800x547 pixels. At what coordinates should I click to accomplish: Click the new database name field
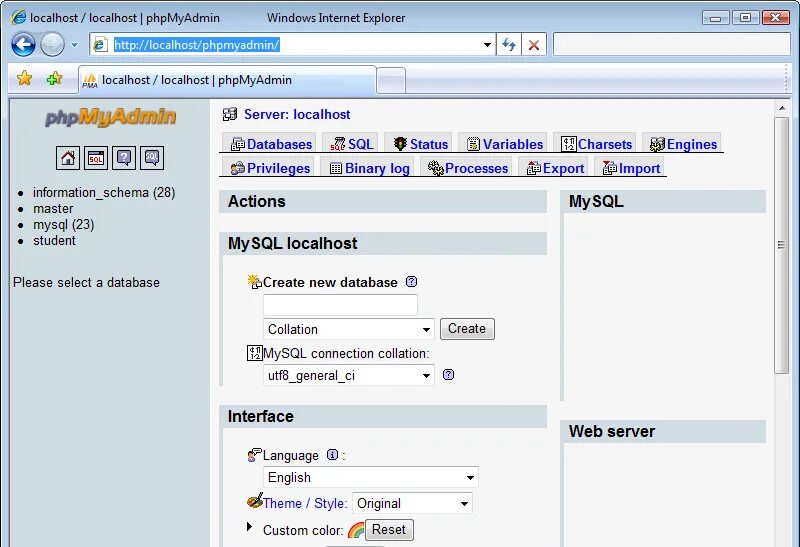click(340, 305)
